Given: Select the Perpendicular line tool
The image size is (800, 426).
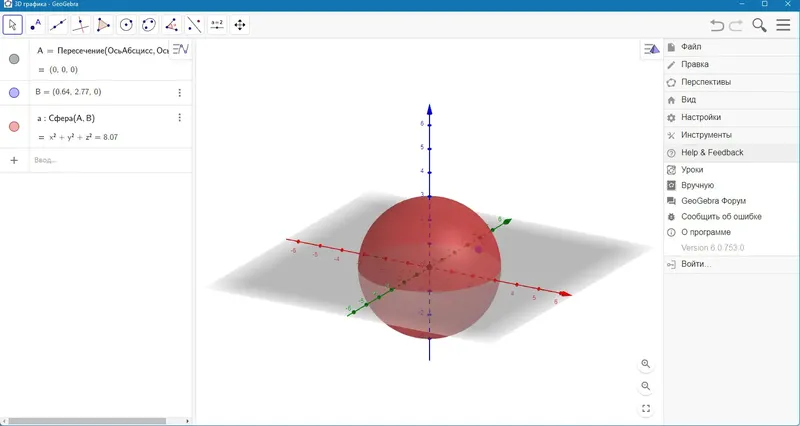Looking at the screenshot, I should (81, 24).
